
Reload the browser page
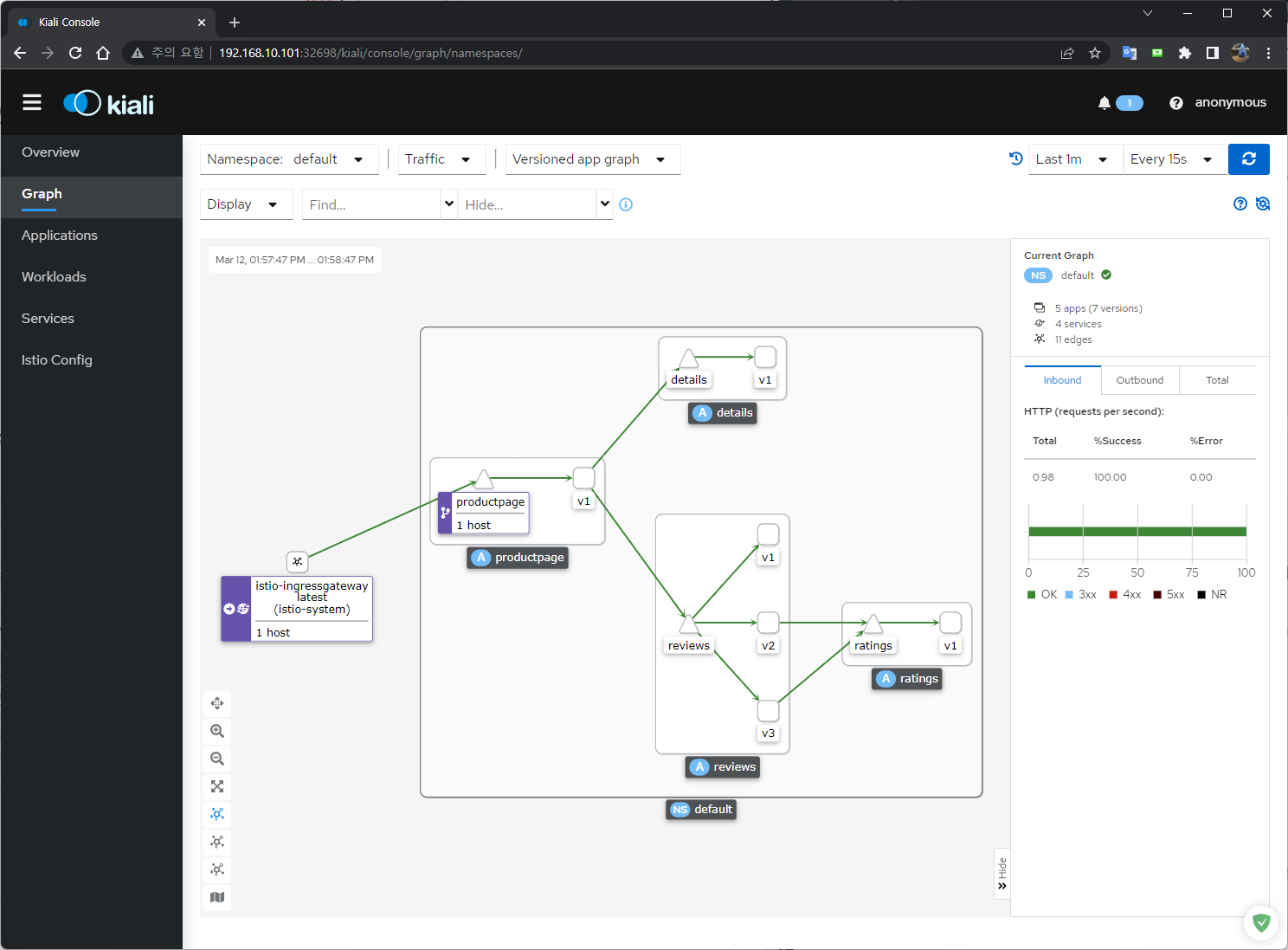pyautogui.click(x=75, y=53)
